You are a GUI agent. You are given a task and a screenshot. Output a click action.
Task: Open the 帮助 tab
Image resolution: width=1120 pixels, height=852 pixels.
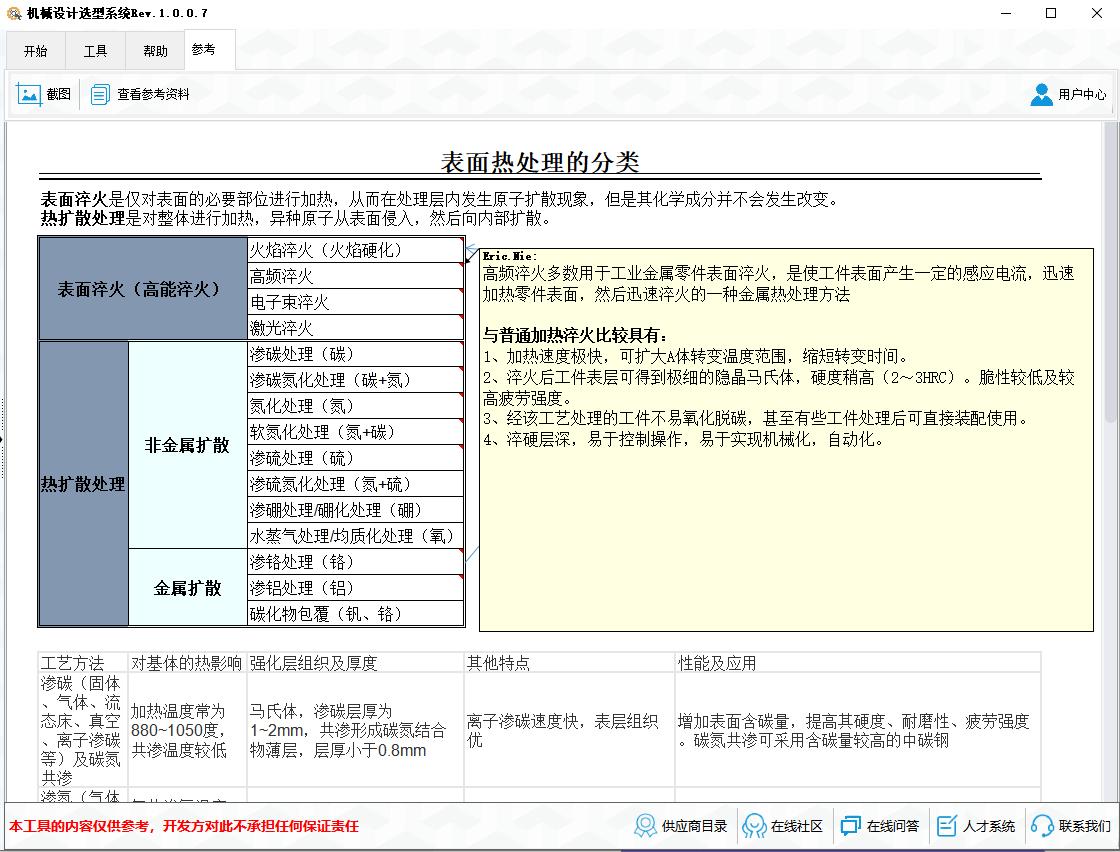[x=155, y=51]
